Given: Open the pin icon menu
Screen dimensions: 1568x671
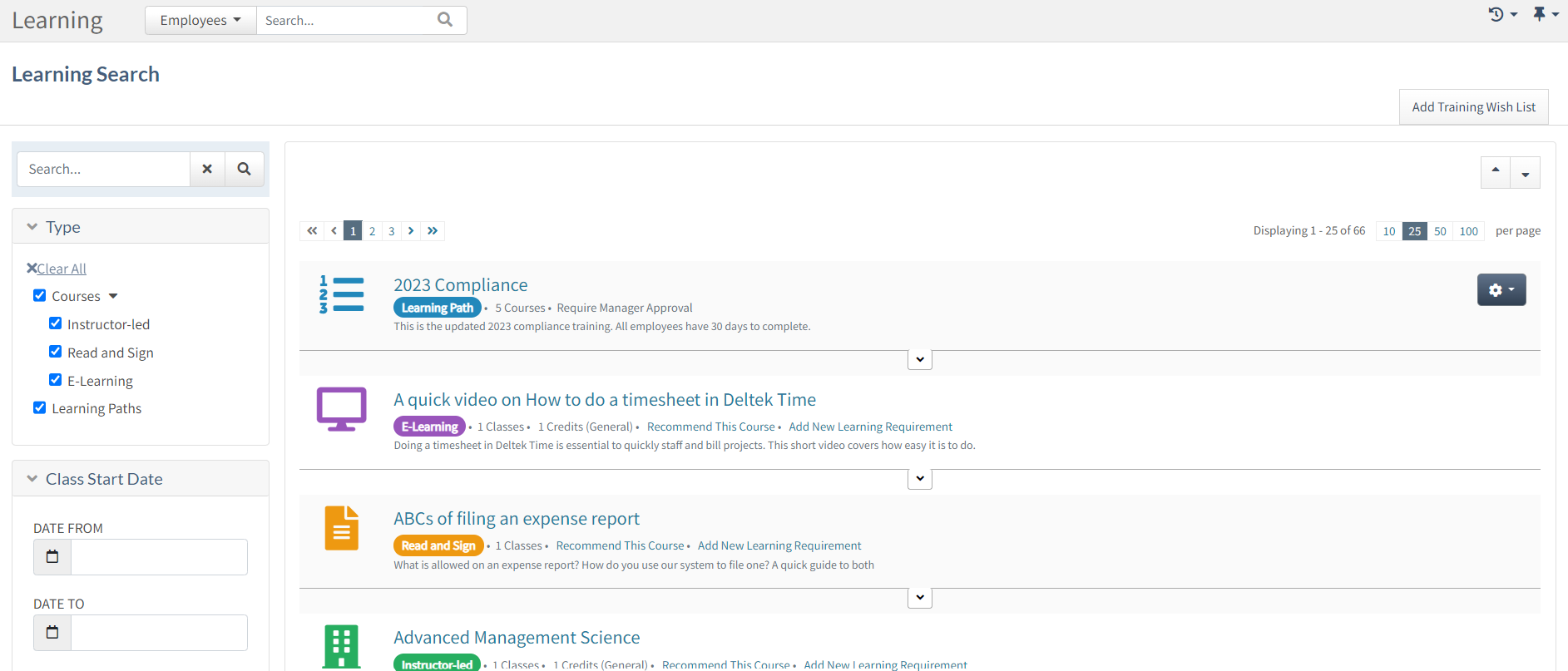Looking at the screenshot, I should coord(1546,14).
